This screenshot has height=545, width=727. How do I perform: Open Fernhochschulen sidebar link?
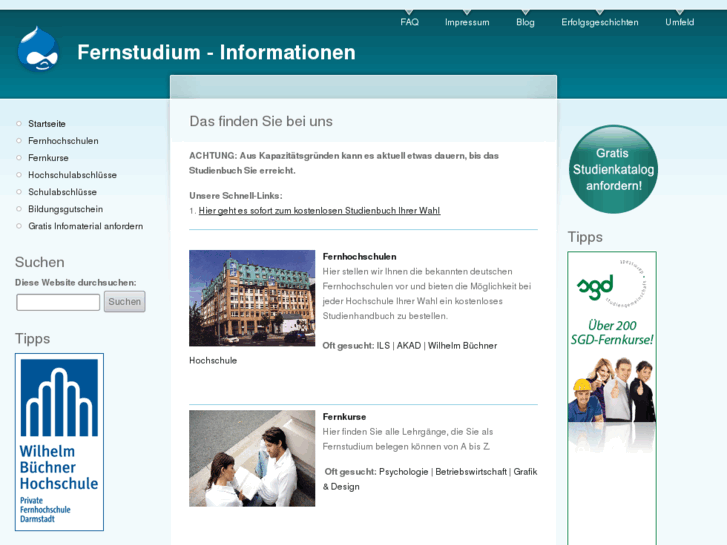(63, 141)
